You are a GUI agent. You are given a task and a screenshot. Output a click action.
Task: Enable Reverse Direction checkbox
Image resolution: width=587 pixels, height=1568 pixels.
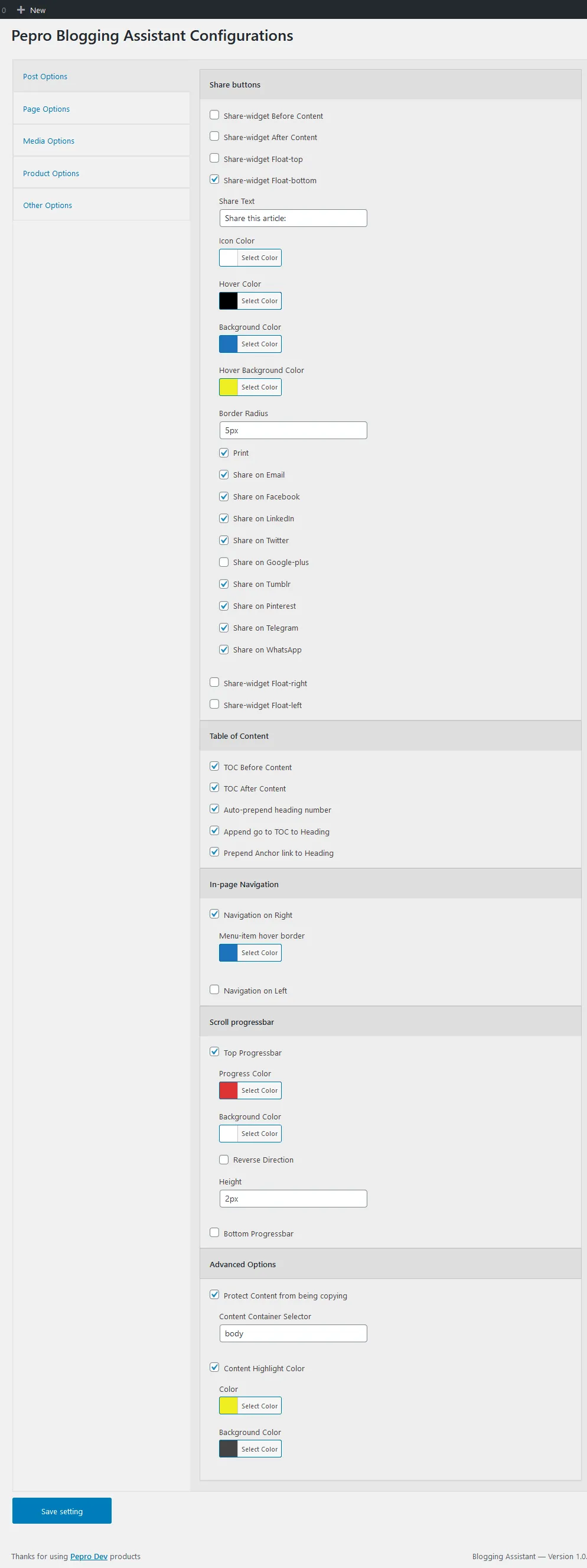(224, 1160)
